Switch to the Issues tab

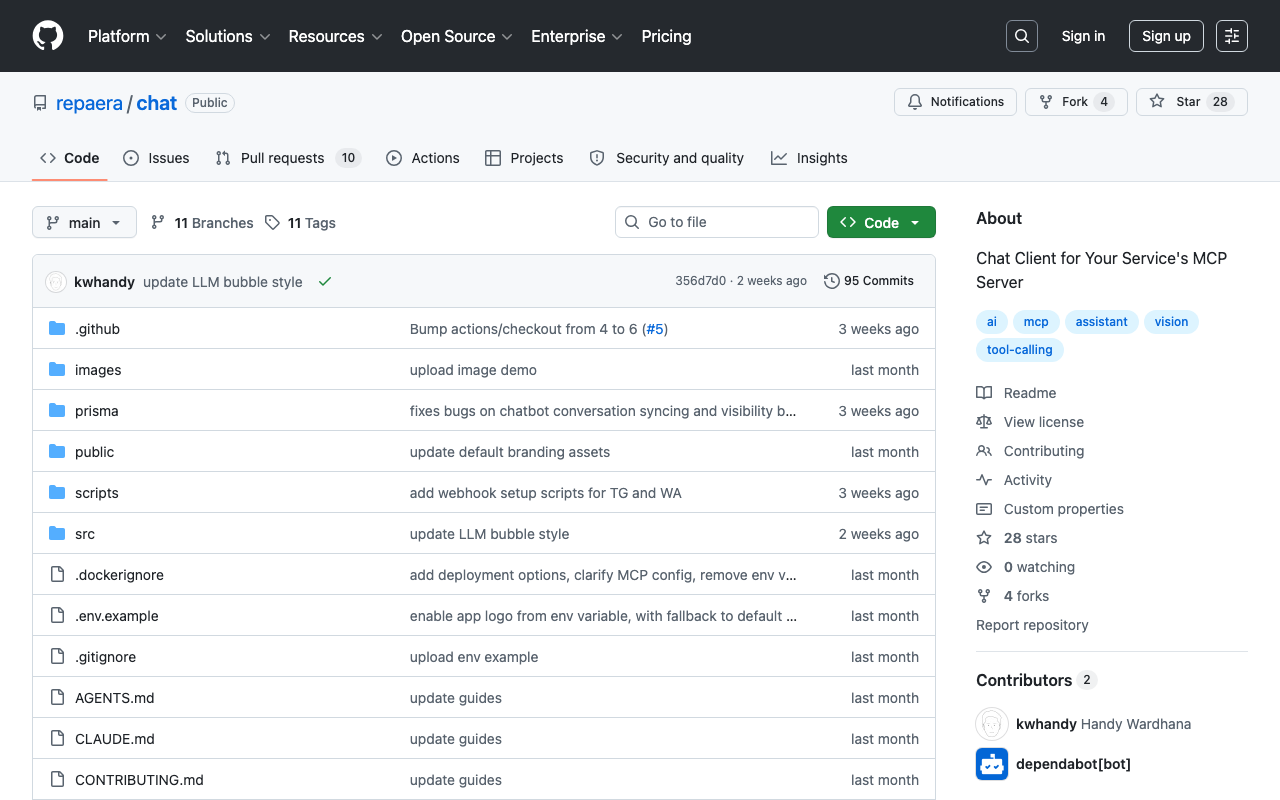[156, 158]
